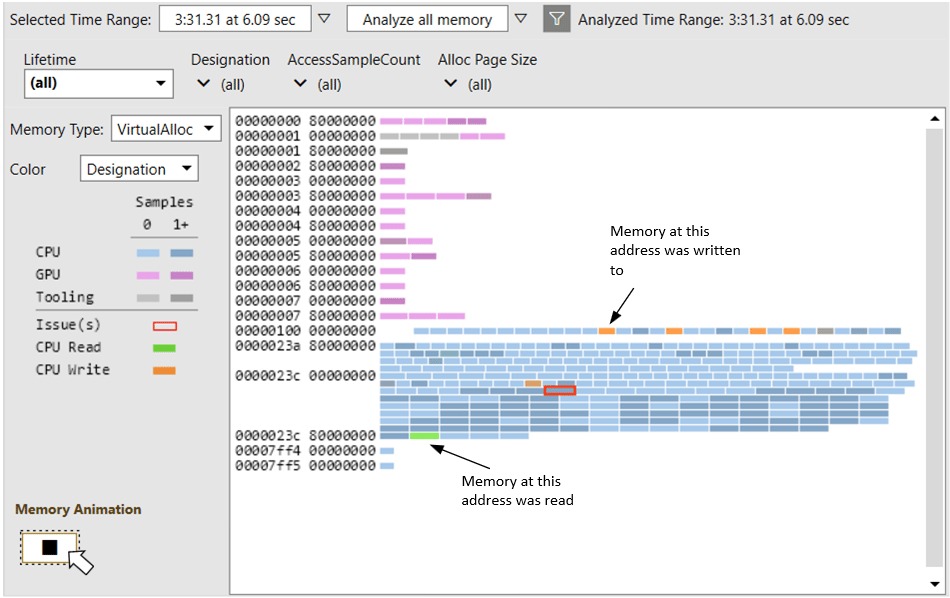Click the Tooling 1+ samples dark gray swatch

[x=182, y=297]
